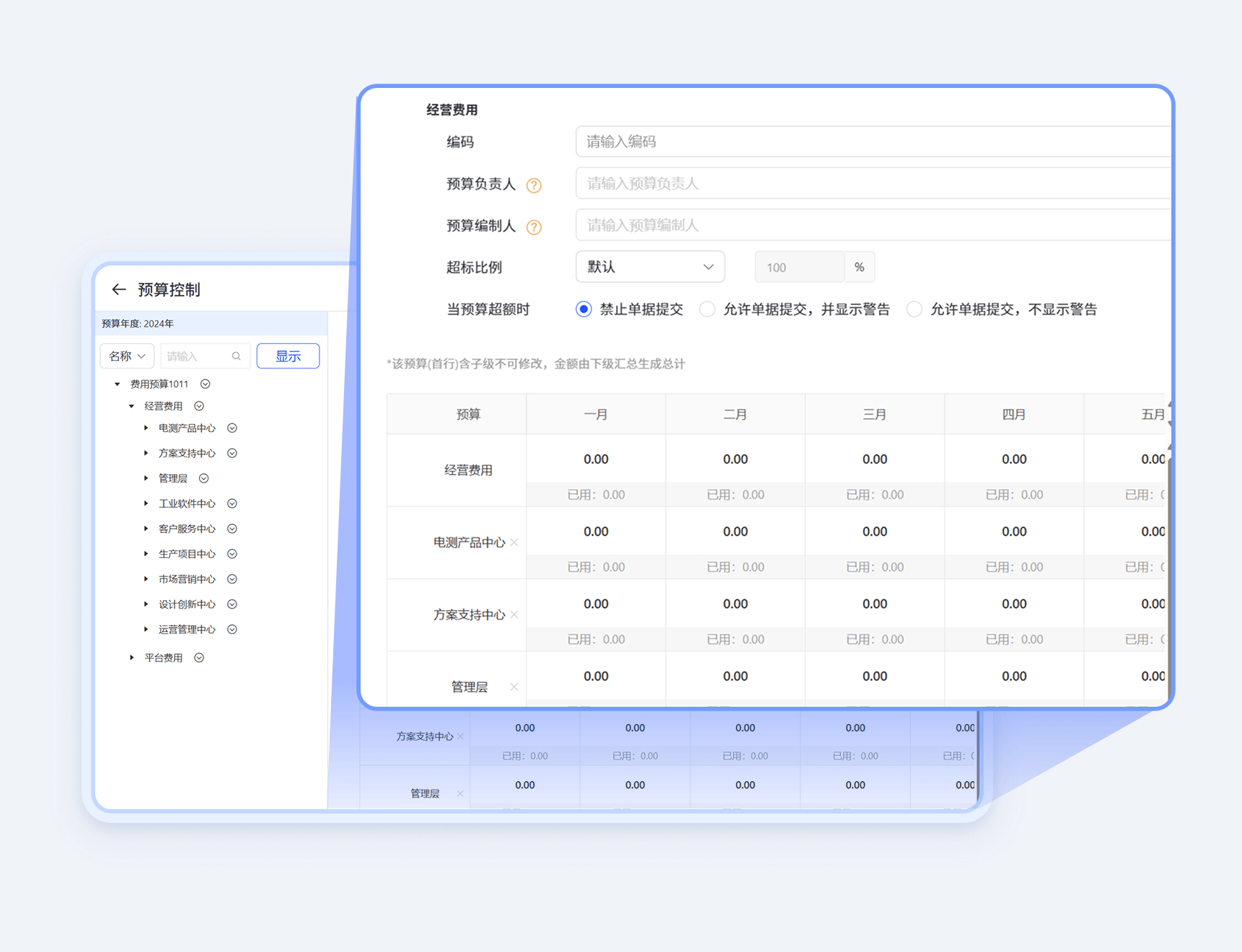Click help icon next to 预算负责人
This screenshot has height=952, width=1242.
(x=534, y=185)
